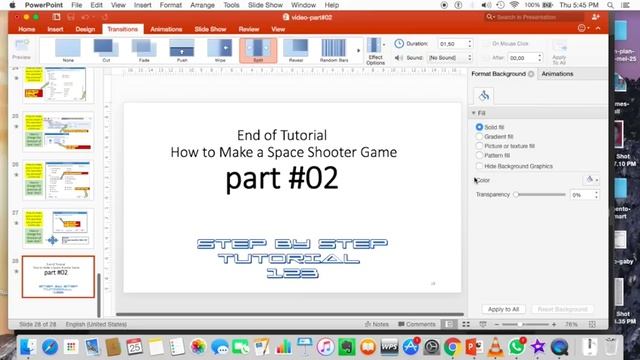This screenshot has width=640, height=360.
Task: Select slide 27 thumbnail
Action: [58, 229]
